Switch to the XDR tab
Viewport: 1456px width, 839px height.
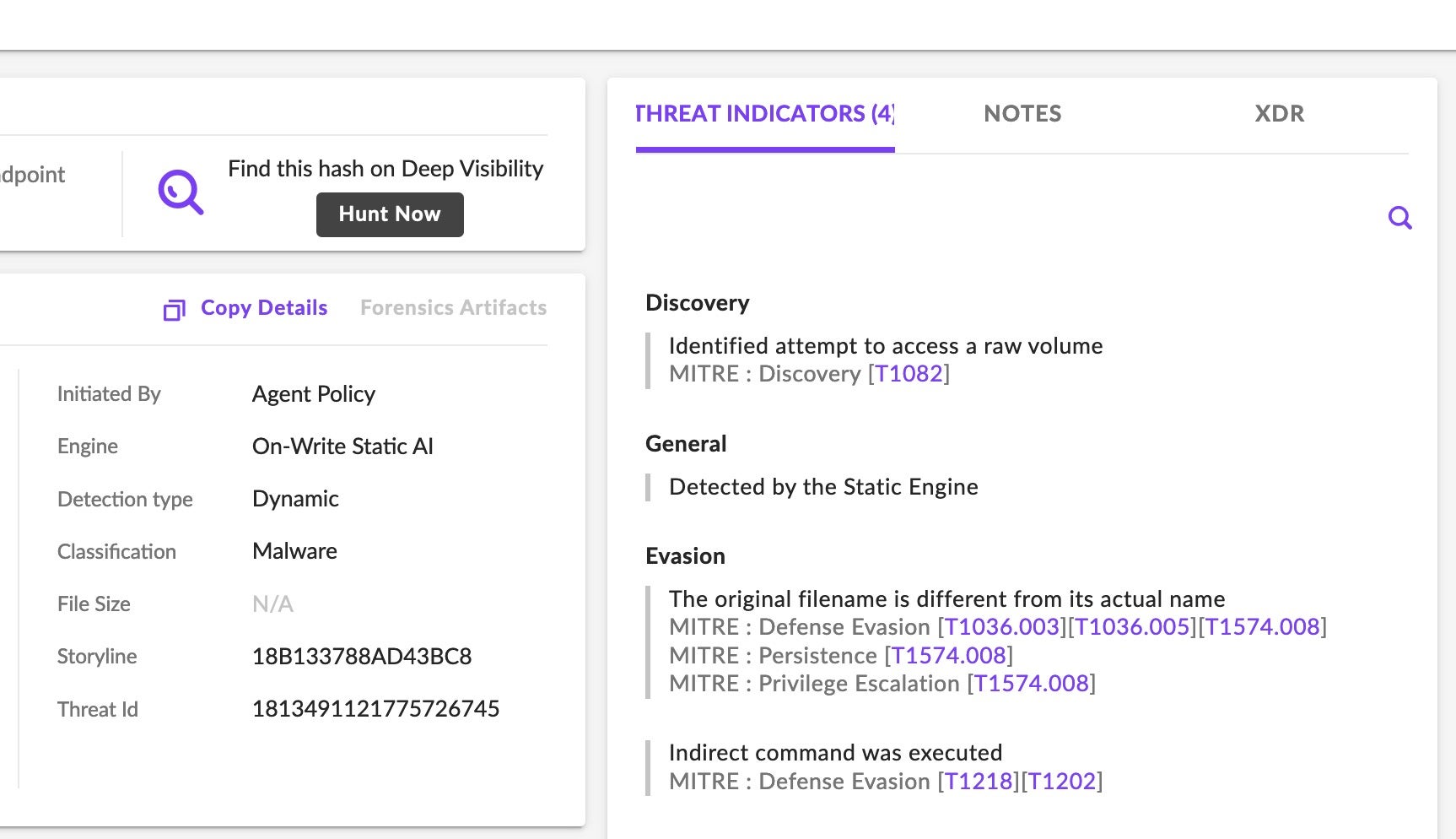click(1279, 114)
